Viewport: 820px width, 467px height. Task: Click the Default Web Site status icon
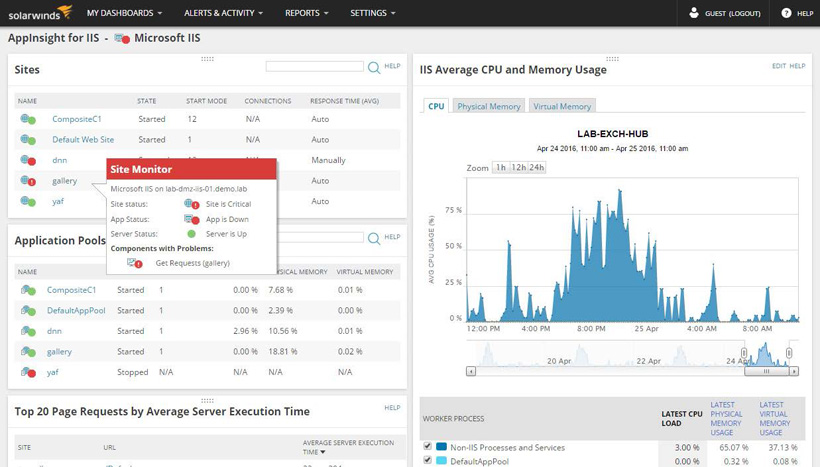28,140
